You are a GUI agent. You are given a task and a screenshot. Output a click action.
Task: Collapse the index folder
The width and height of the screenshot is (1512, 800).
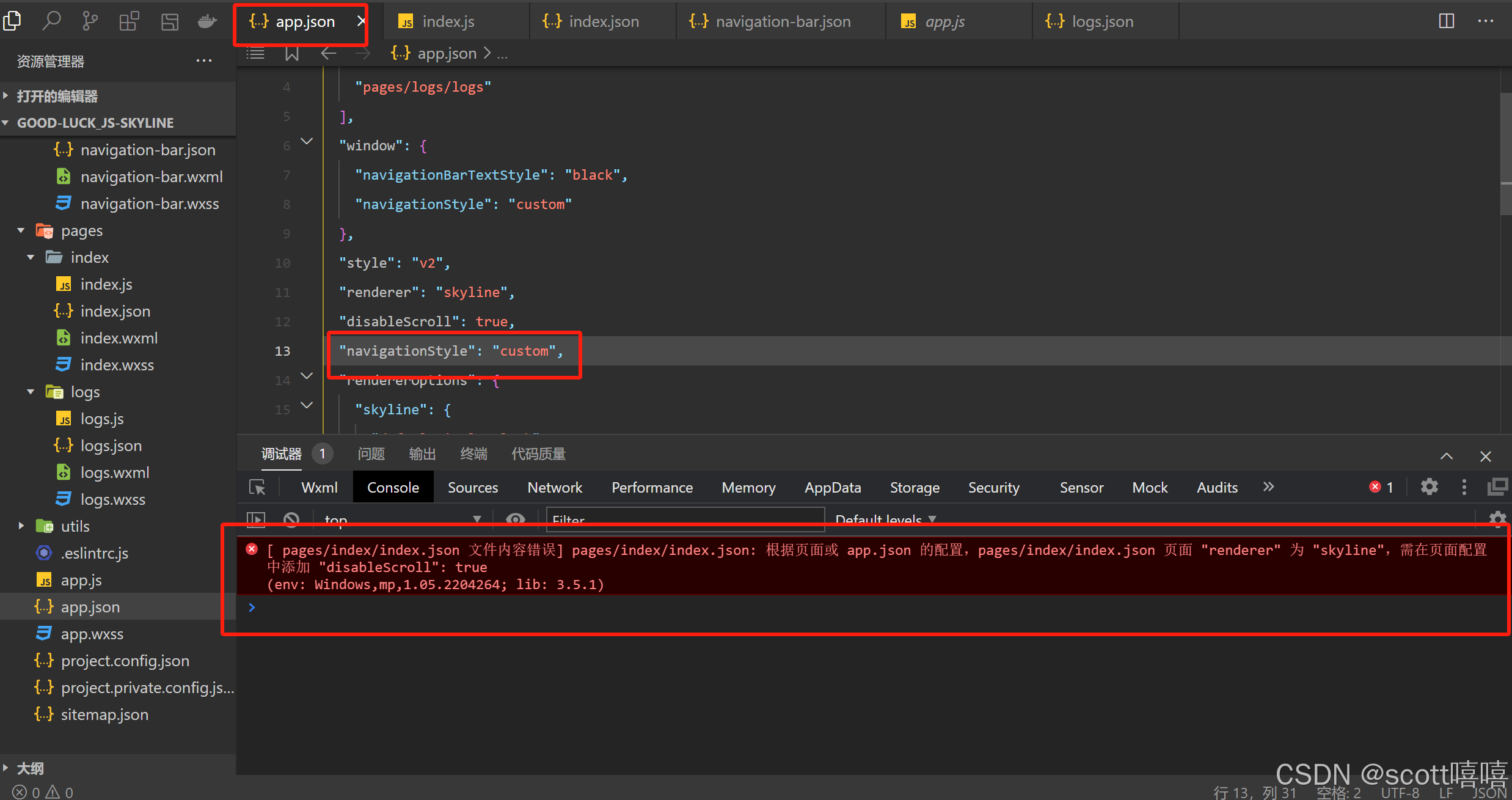(31, 257)
